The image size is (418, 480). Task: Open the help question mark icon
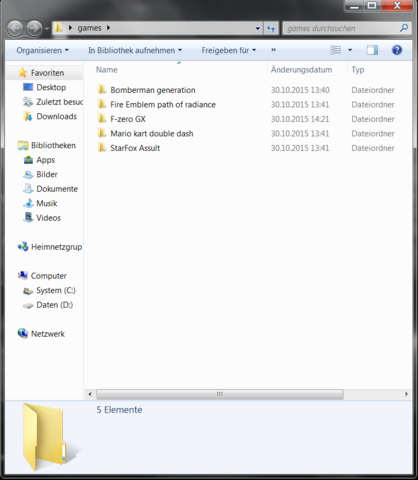point(397,50)
